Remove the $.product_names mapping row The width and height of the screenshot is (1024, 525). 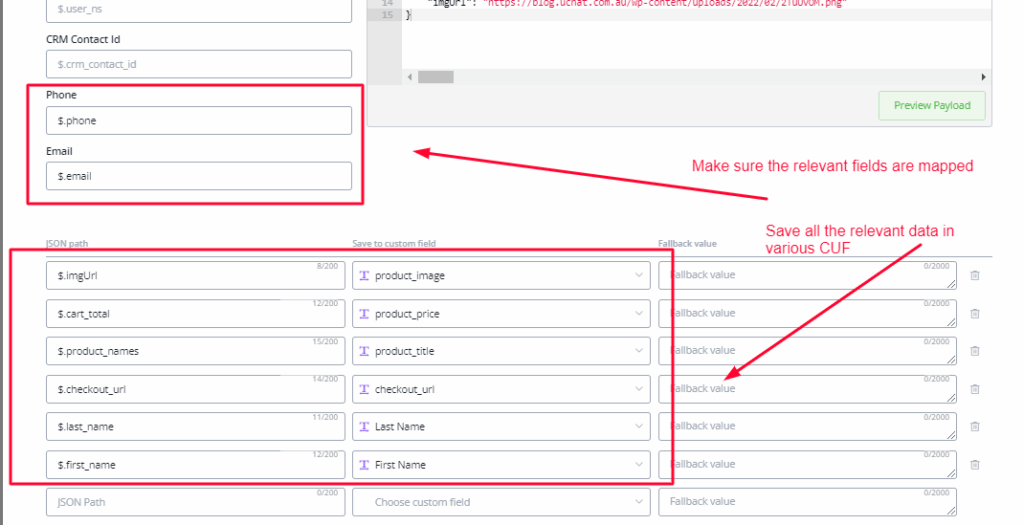point(975,351)
